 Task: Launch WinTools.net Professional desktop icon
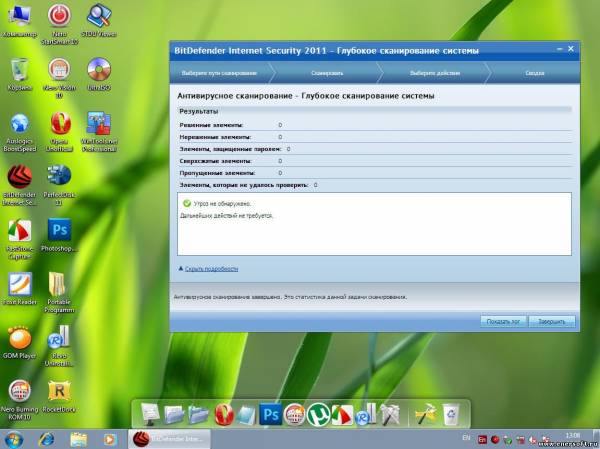pos(99,132)
